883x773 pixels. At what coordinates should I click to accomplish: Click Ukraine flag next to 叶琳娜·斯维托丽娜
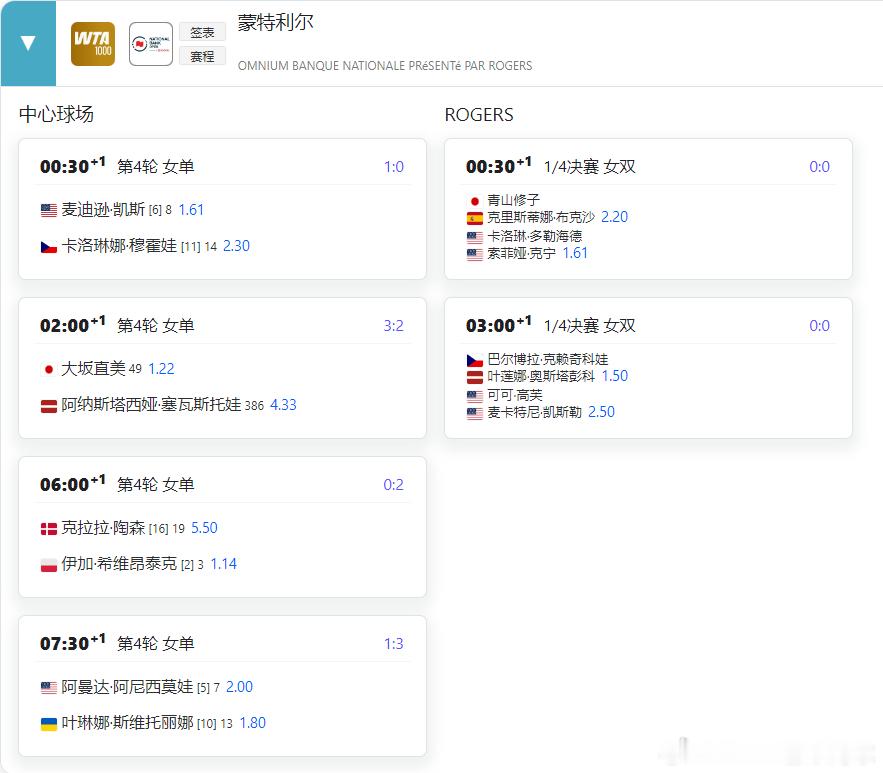coord(49,723)
